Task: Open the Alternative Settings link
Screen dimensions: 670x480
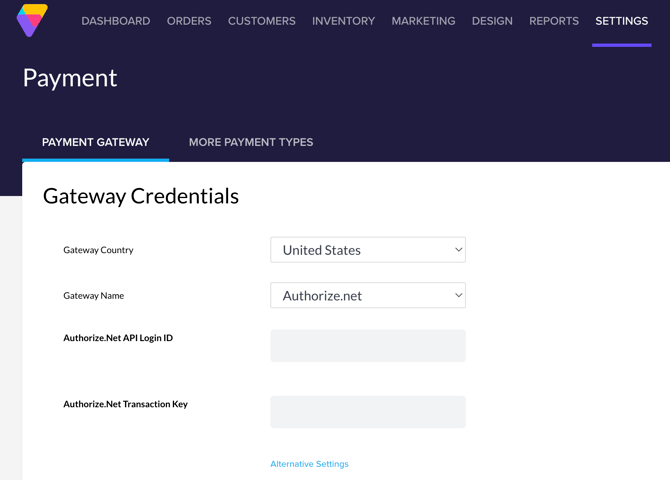Action: [309, 464]
